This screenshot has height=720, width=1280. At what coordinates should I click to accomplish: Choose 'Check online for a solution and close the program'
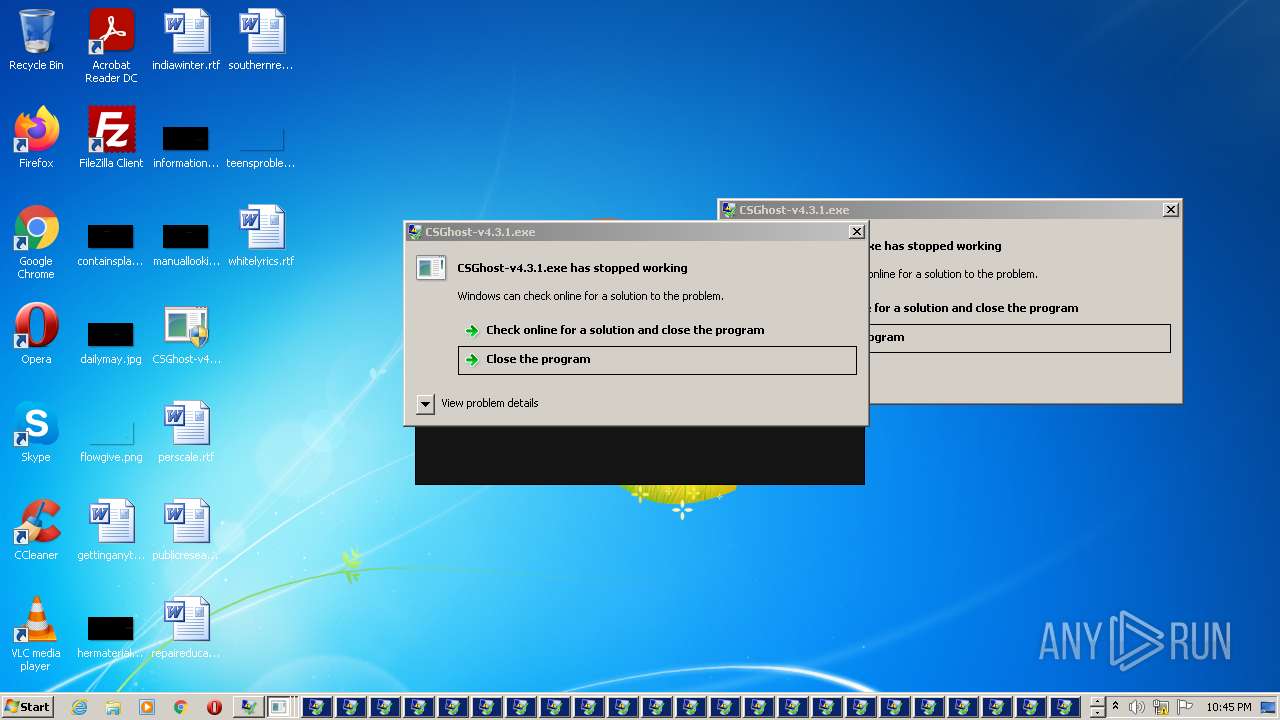tap(657, 330)
